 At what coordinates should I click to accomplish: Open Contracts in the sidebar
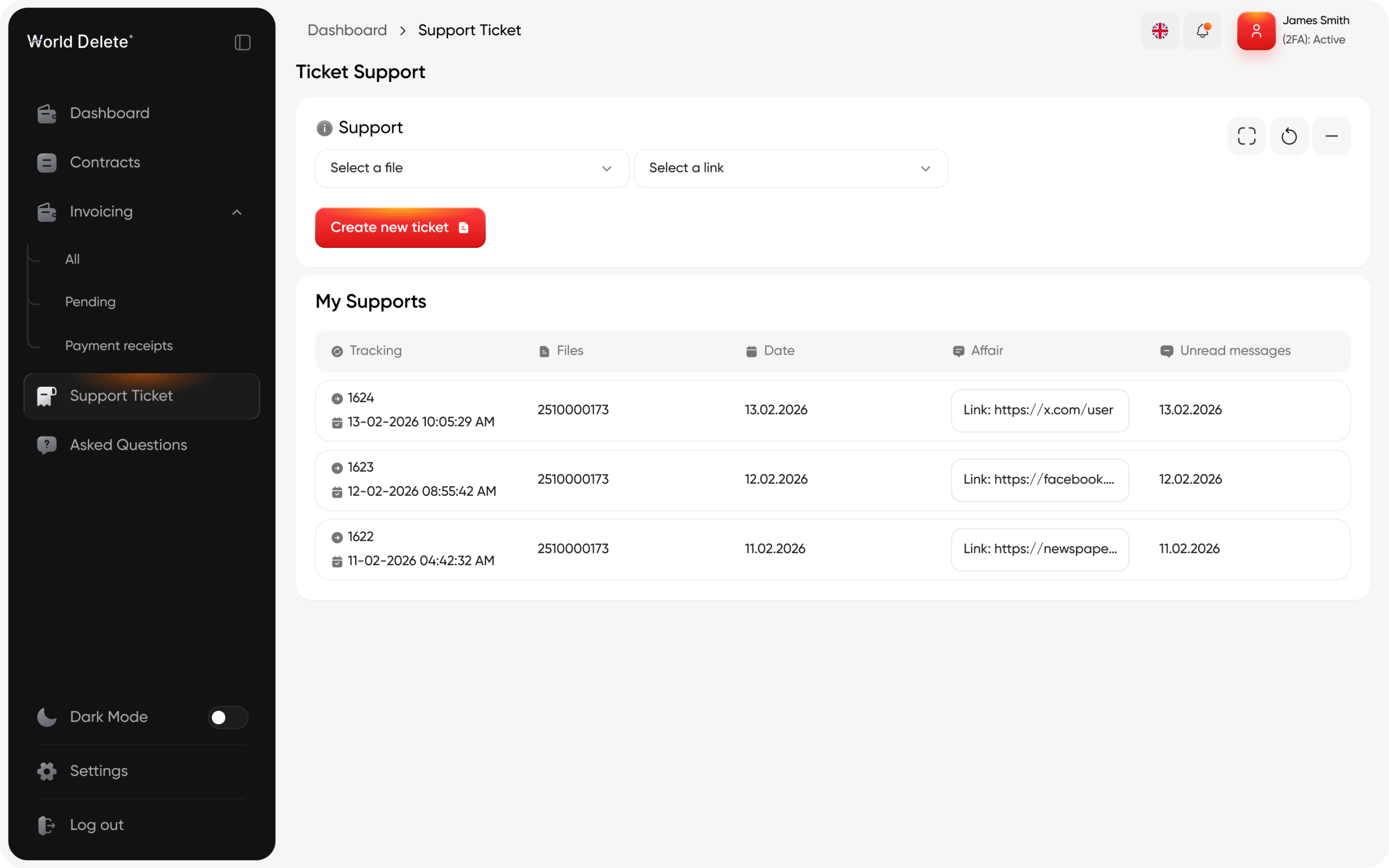click(105, 162)
